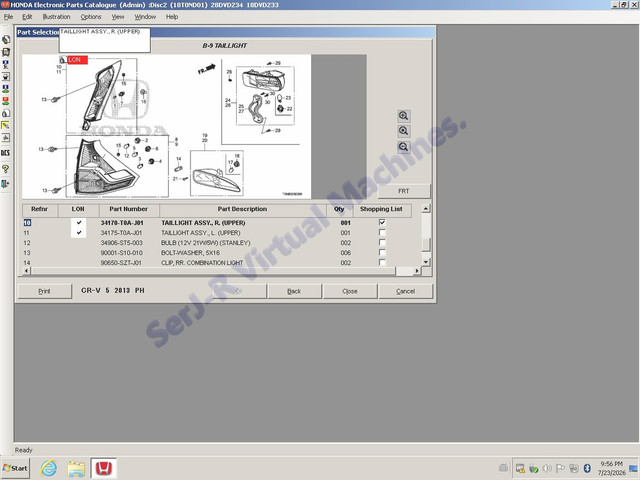Image resolution: width=640 pixels, height=480 pixels.
Task: Click the topmost icon in the left toolbar
Action: coord(5,40)
